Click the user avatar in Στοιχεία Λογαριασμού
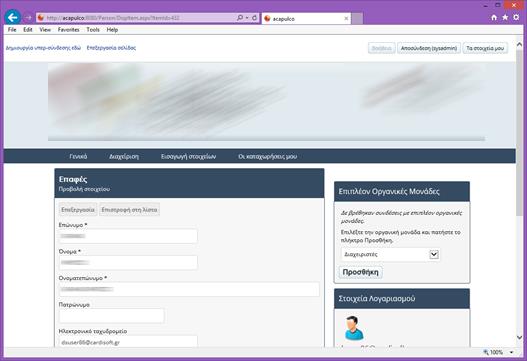The height and width of the screenshot is (361, 527). tap(354, 328)
